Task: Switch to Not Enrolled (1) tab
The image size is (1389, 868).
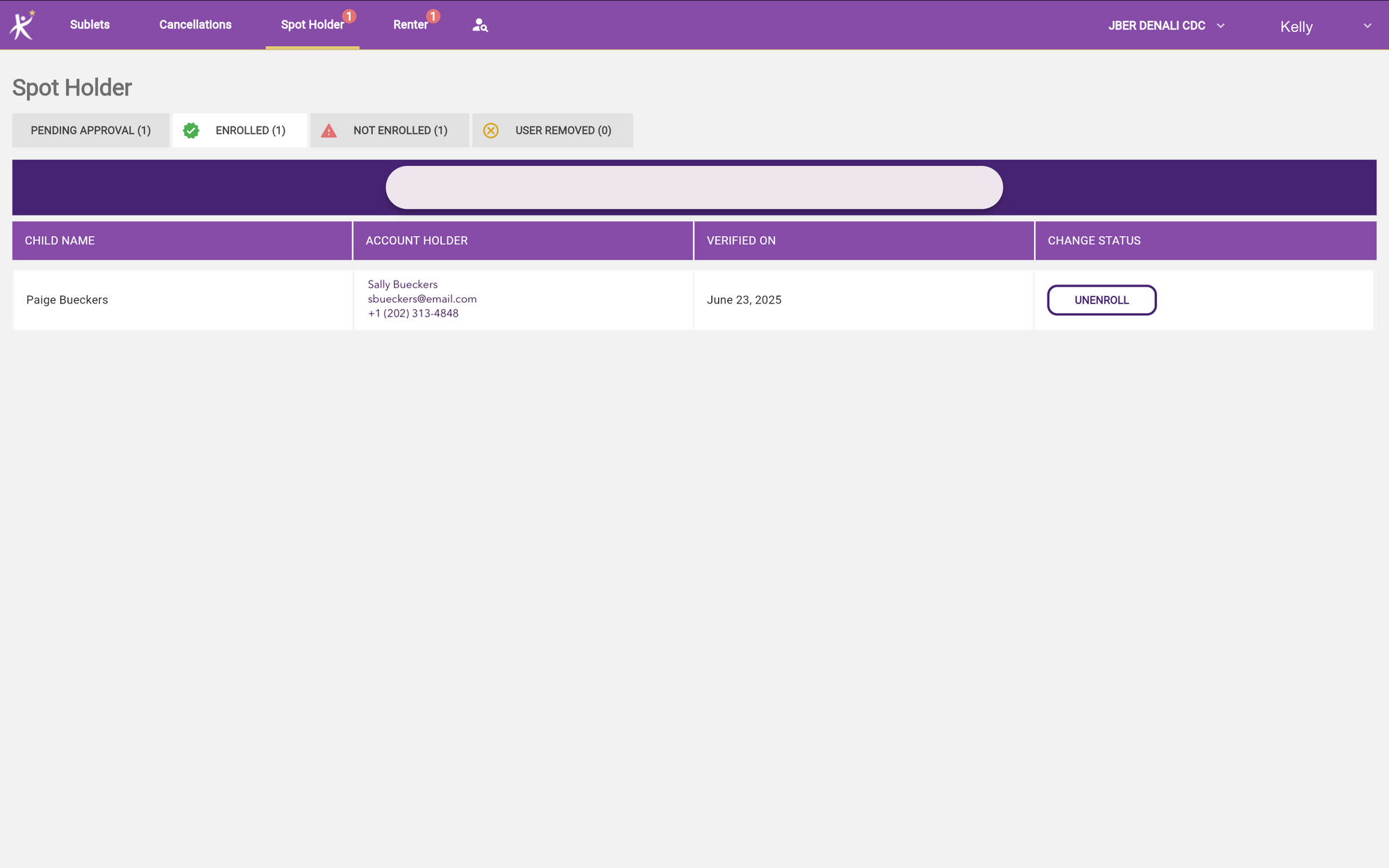Action: tap(390, 131)
